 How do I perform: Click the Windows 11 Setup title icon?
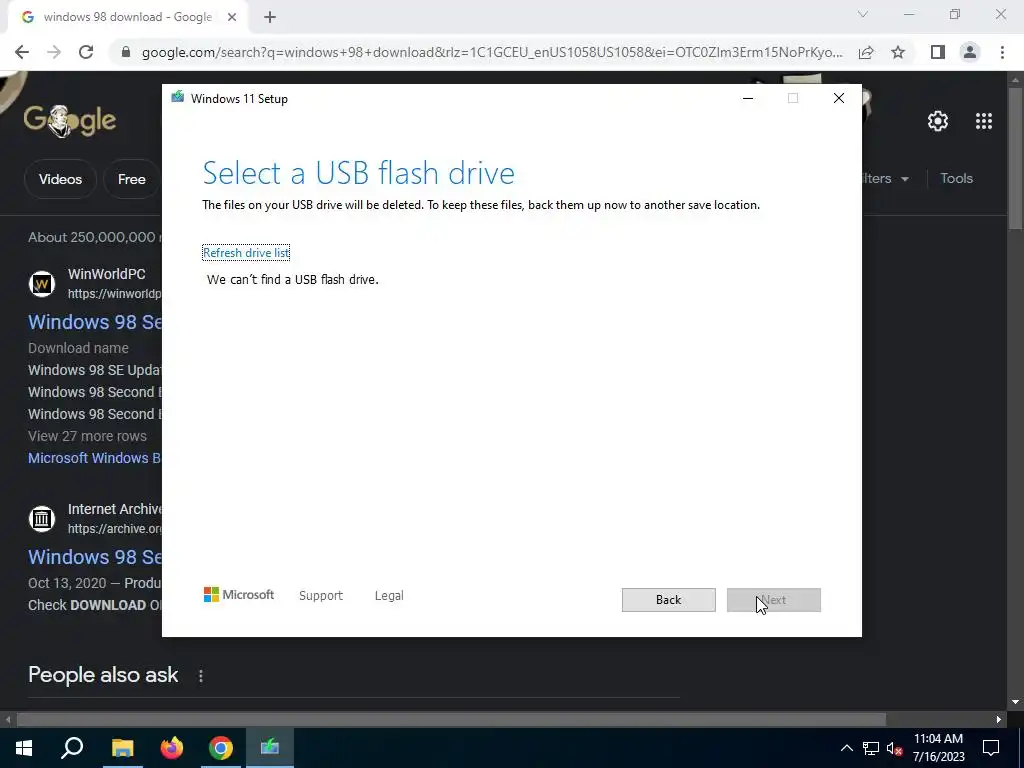pyautogui.click(x=178, y=98)
